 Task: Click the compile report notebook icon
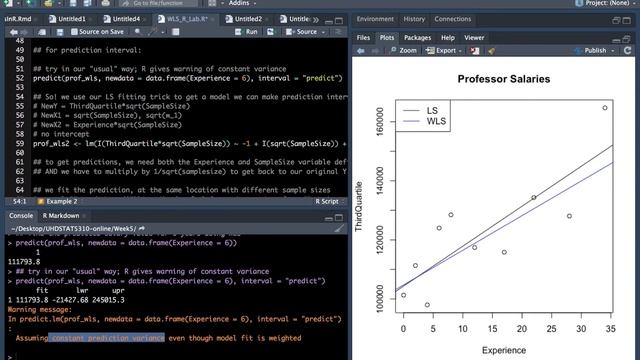(x=176, y=32)
